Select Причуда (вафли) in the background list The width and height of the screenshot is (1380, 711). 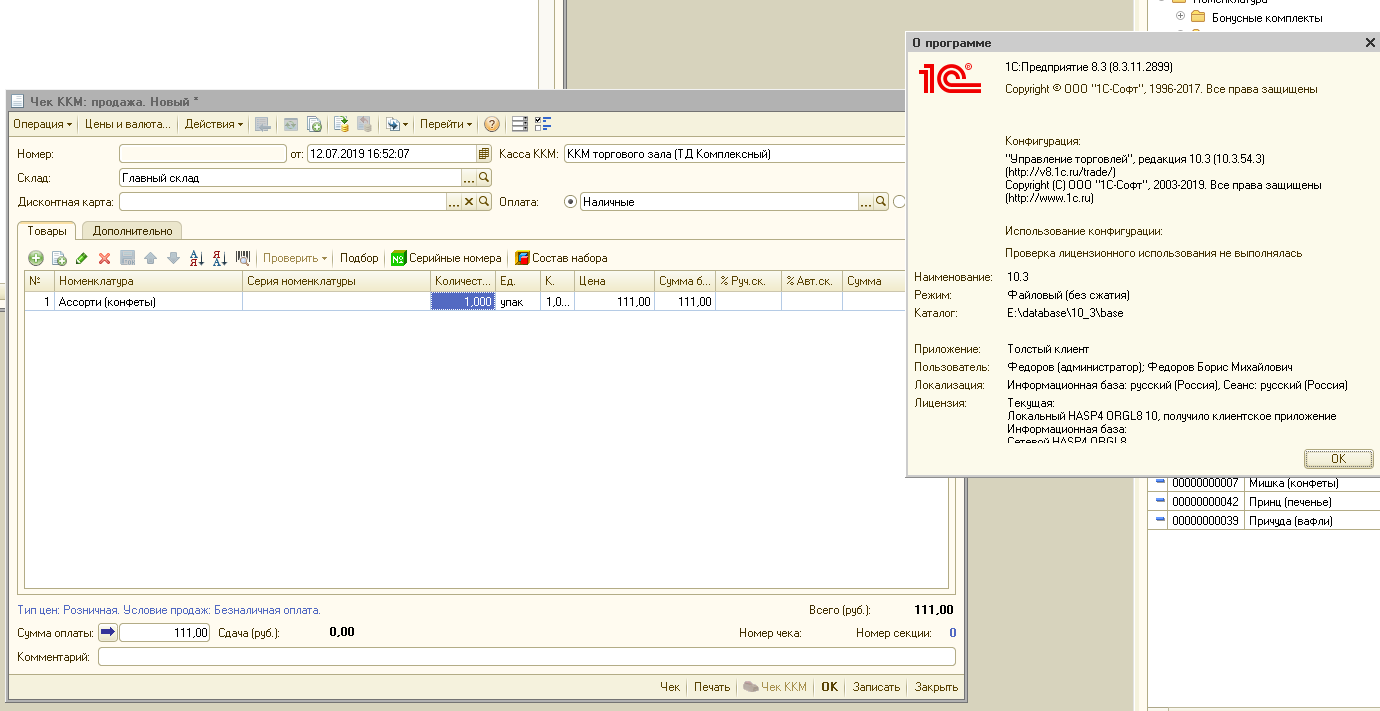coord(1291,521)
